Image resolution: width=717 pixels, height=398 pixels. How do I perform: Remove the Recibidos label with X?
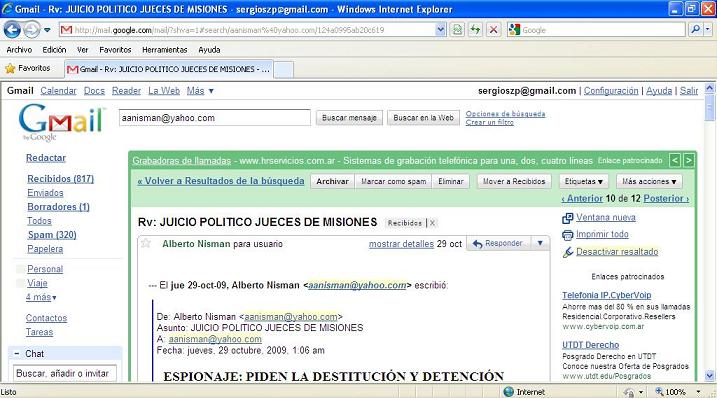pos(432,223)
